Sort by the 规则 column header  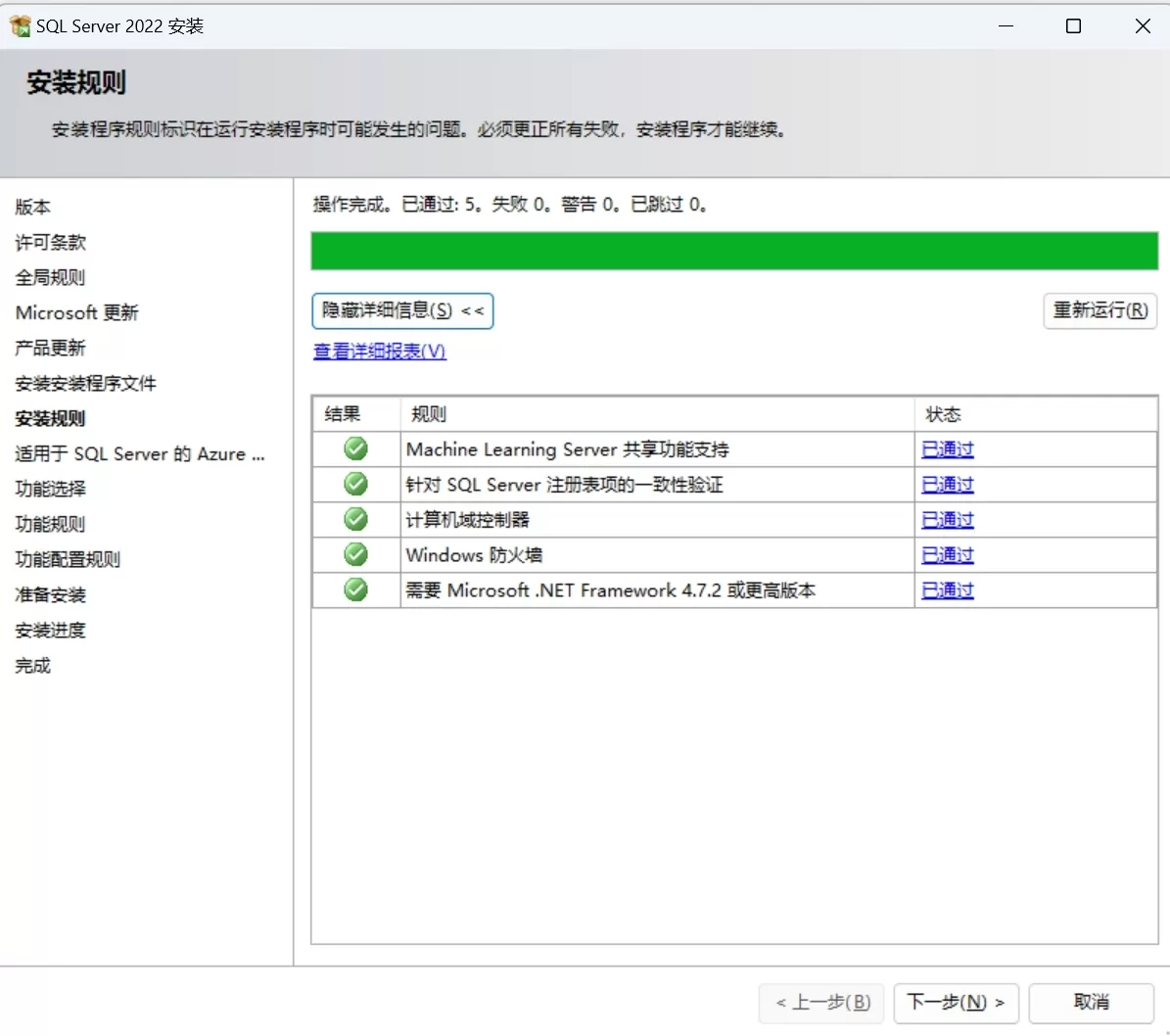(x=656, y=414)
